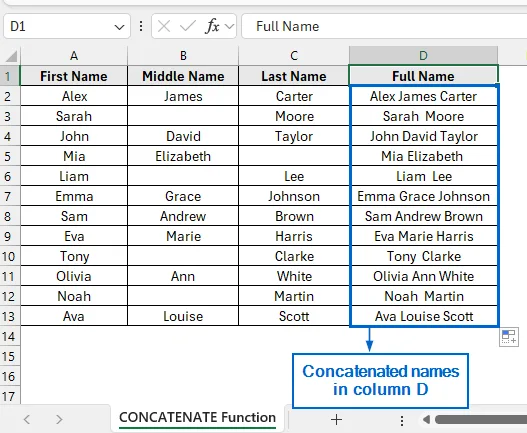
Task: Click the formula bar three-dot handle
Action: point(141,26)
